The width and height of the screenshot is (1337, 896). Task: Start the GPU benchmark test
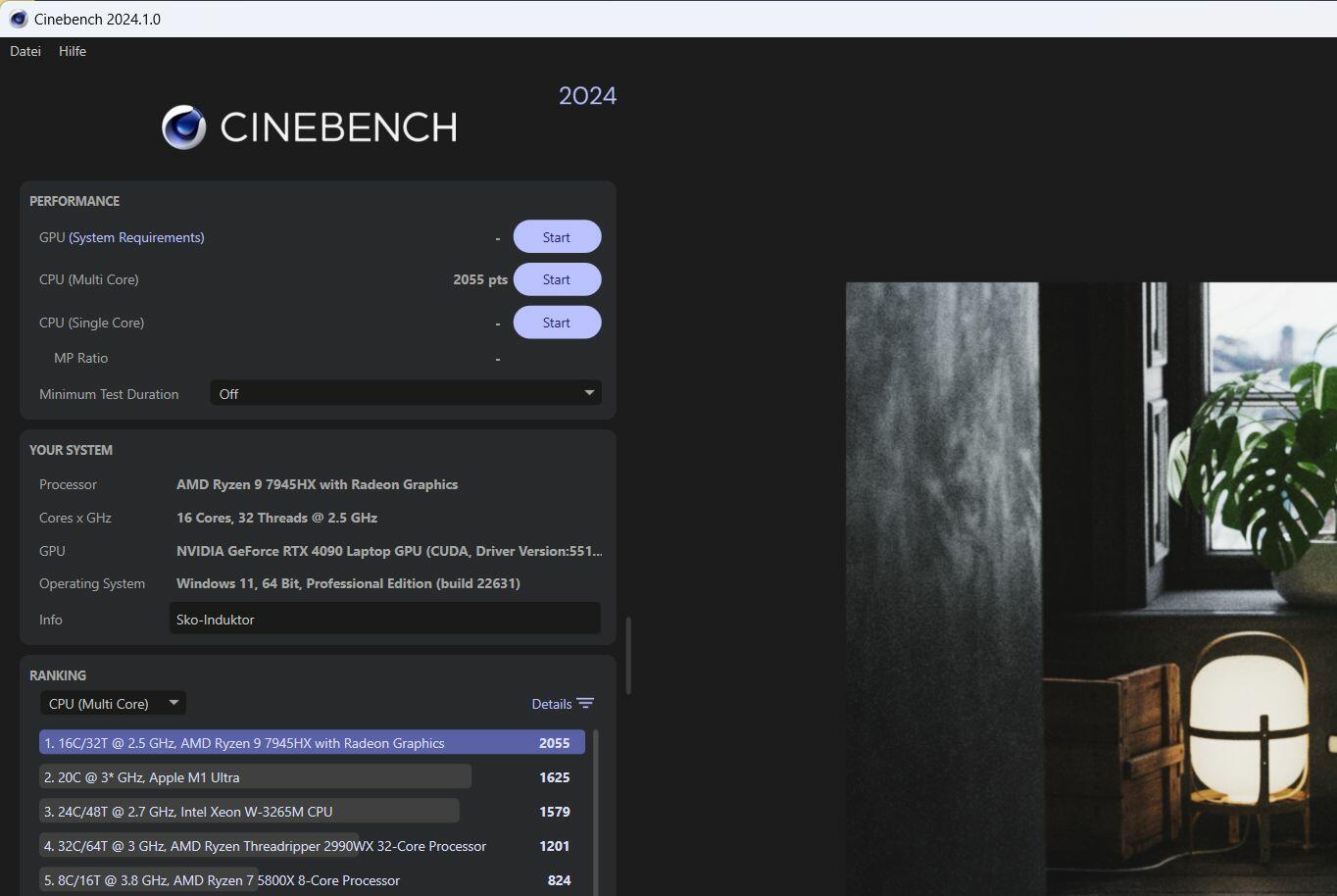557,237
